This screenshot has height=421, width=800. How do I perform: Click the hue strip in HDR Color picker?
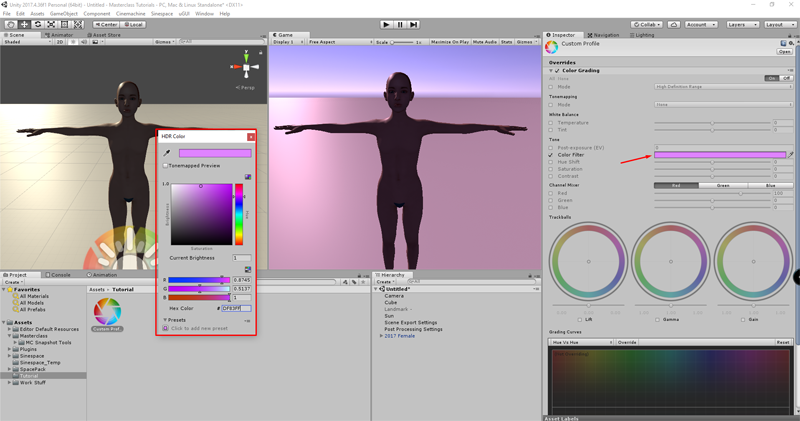(239, 214)
